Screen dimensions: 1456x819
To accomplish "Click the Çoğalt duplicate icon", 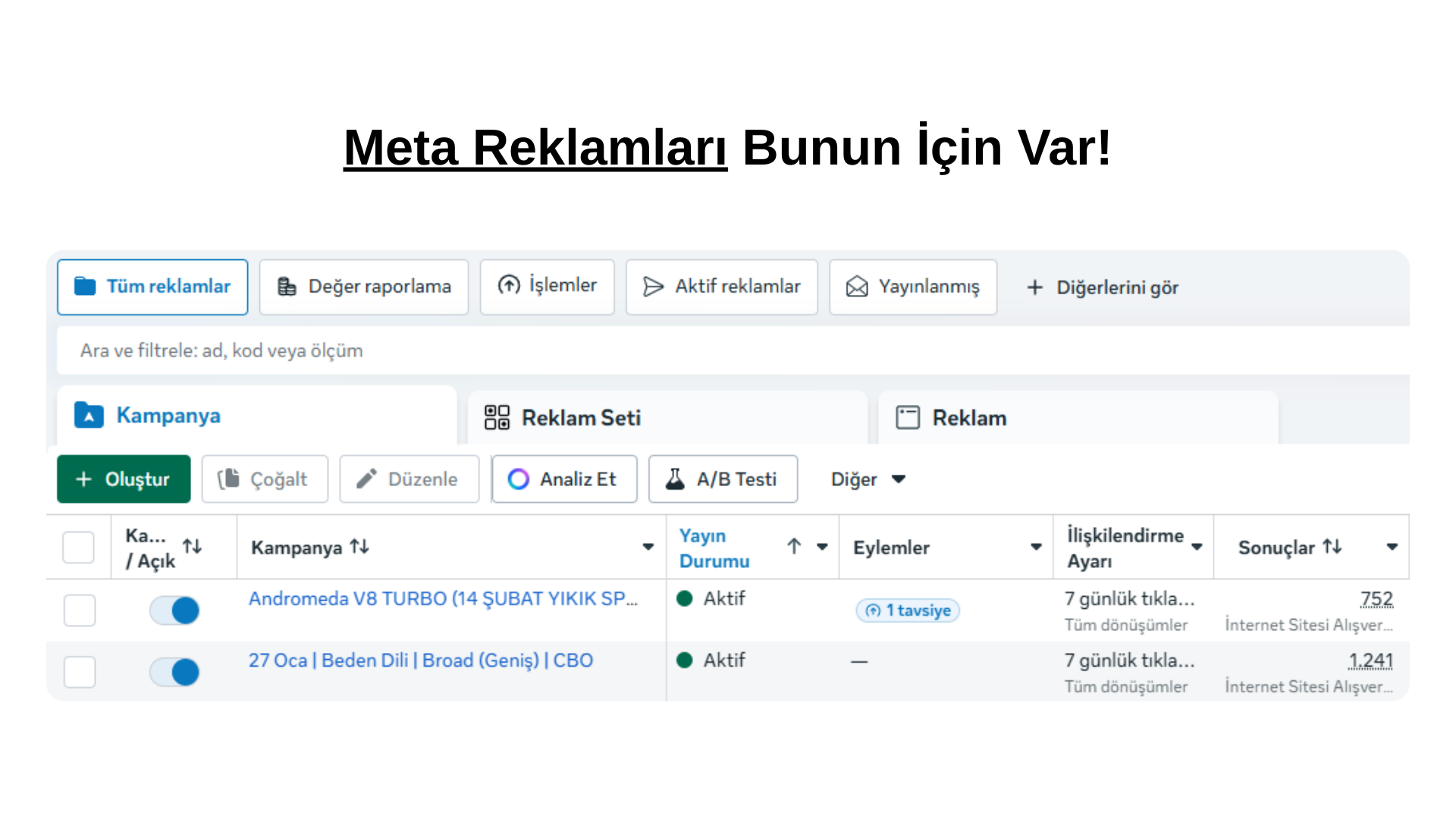I will 229,479.
